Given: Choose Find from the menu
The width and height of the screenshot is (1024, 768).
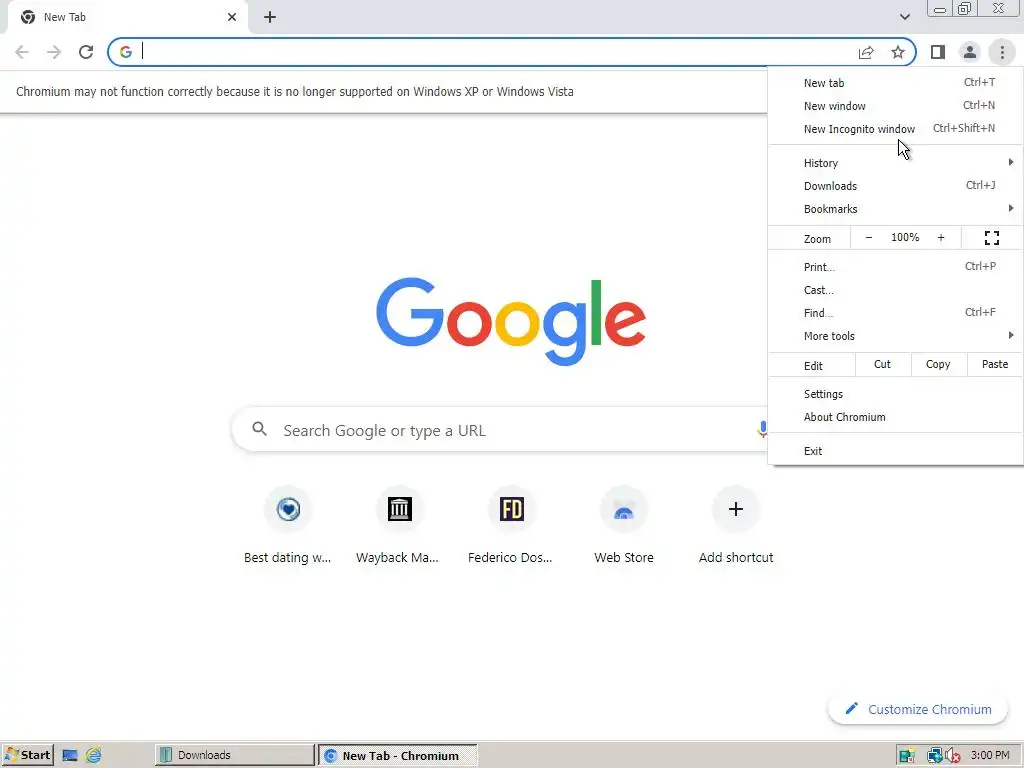Looking at the screenshot, I should [x=895, y=313].
